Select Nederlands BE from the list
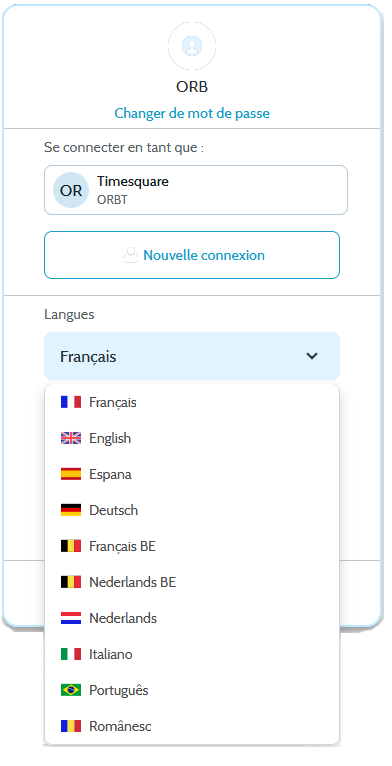The width and height of the screenshot is (392, 766). [x=192, y=582]
